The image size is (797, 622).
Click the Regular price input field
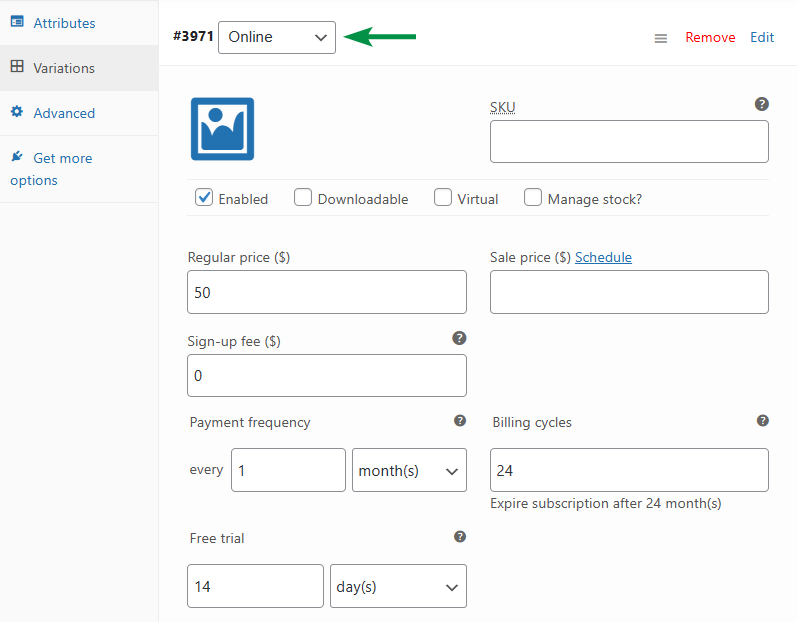point(327,292)
